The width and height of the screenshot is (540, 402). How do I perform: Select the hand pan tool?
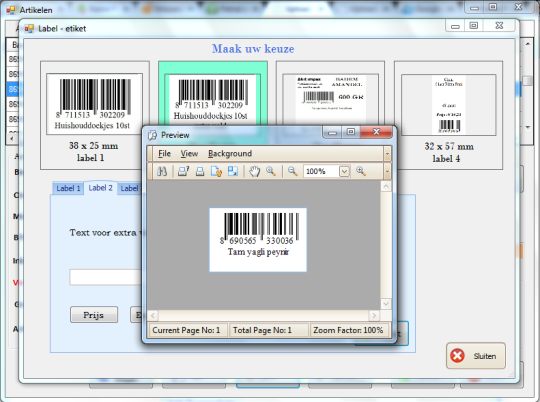click(x=254, y=171)
